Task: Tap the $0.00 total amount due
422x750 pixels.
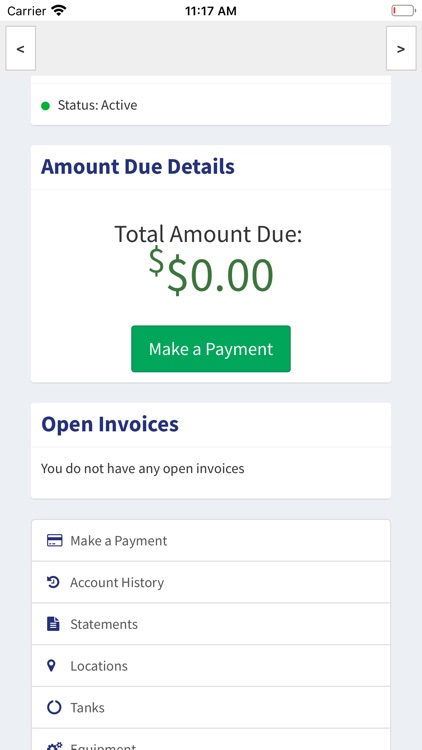Action: (x=211, y=273)
